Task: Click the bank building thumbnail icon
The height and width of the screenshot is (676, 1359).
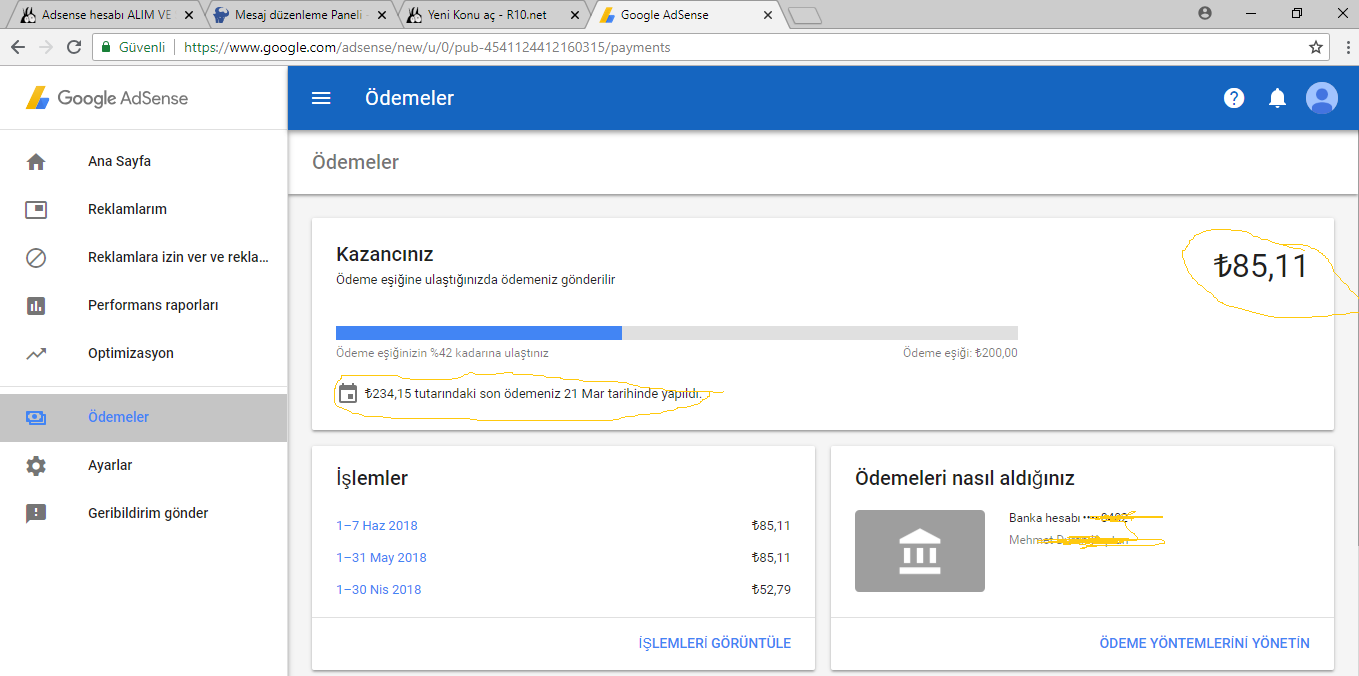Action: tap(920, 551)
